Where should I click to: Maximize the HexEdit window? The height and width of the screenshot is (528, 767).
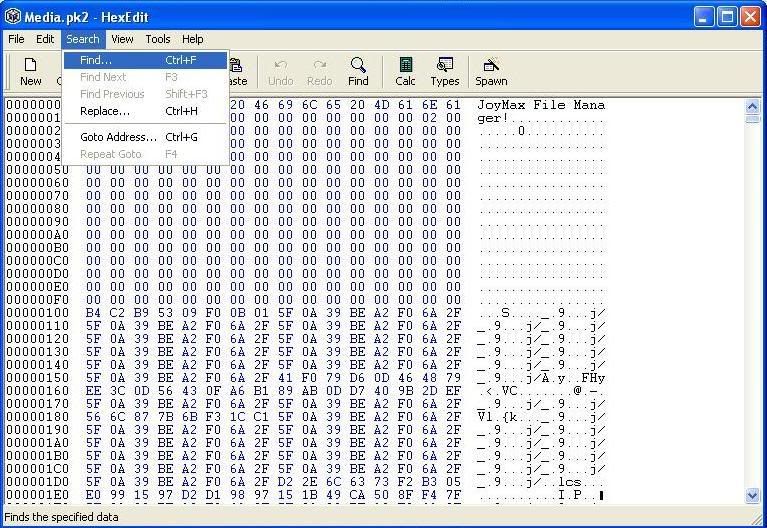tap(727, 16)
